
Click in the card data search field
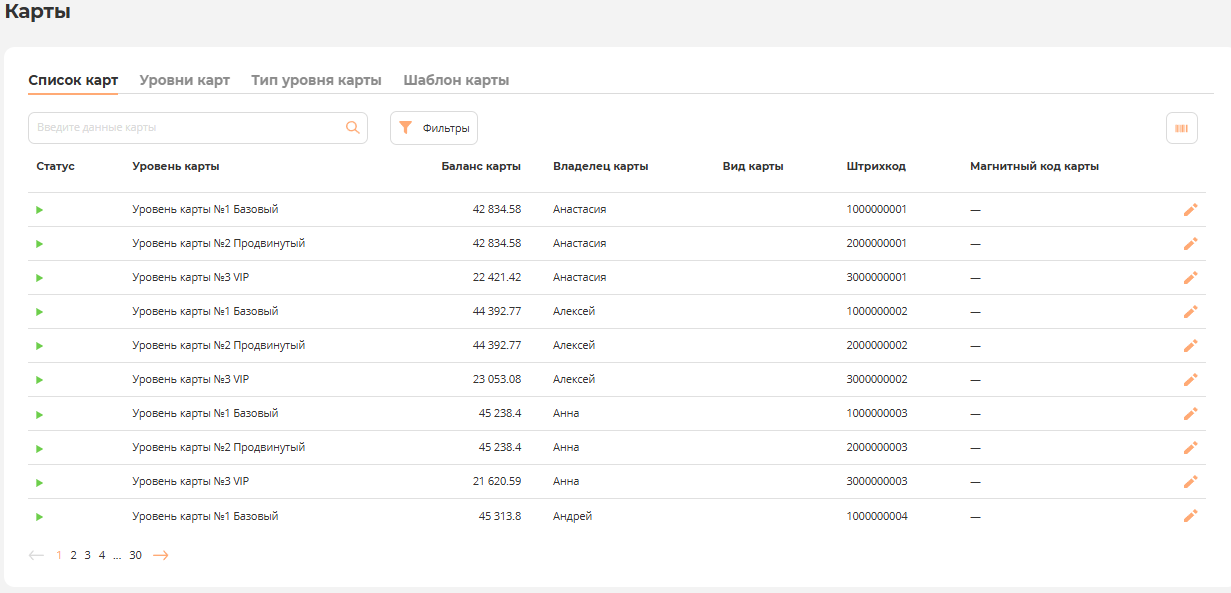coord(185,128)
